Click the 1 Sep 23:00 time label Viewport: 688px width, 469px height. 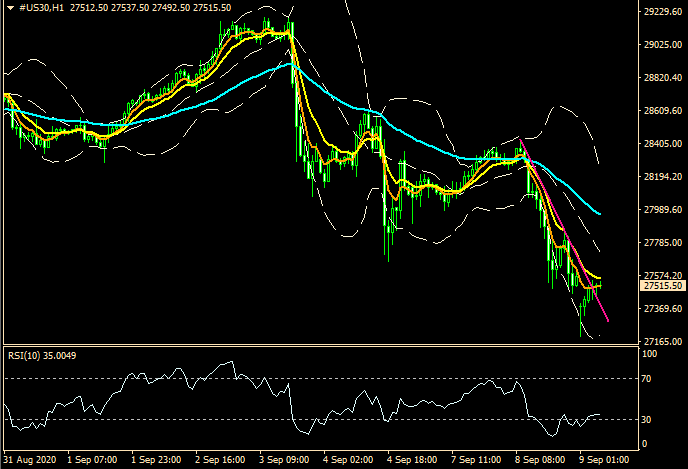pyautogui.click(x=157, y=459)
